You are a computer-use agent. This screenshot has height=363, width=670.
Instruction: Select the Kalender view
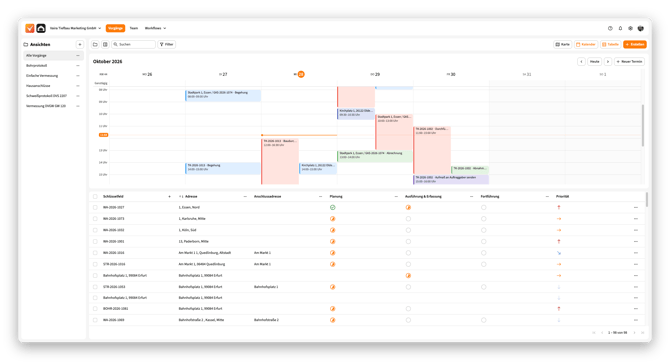586,44
